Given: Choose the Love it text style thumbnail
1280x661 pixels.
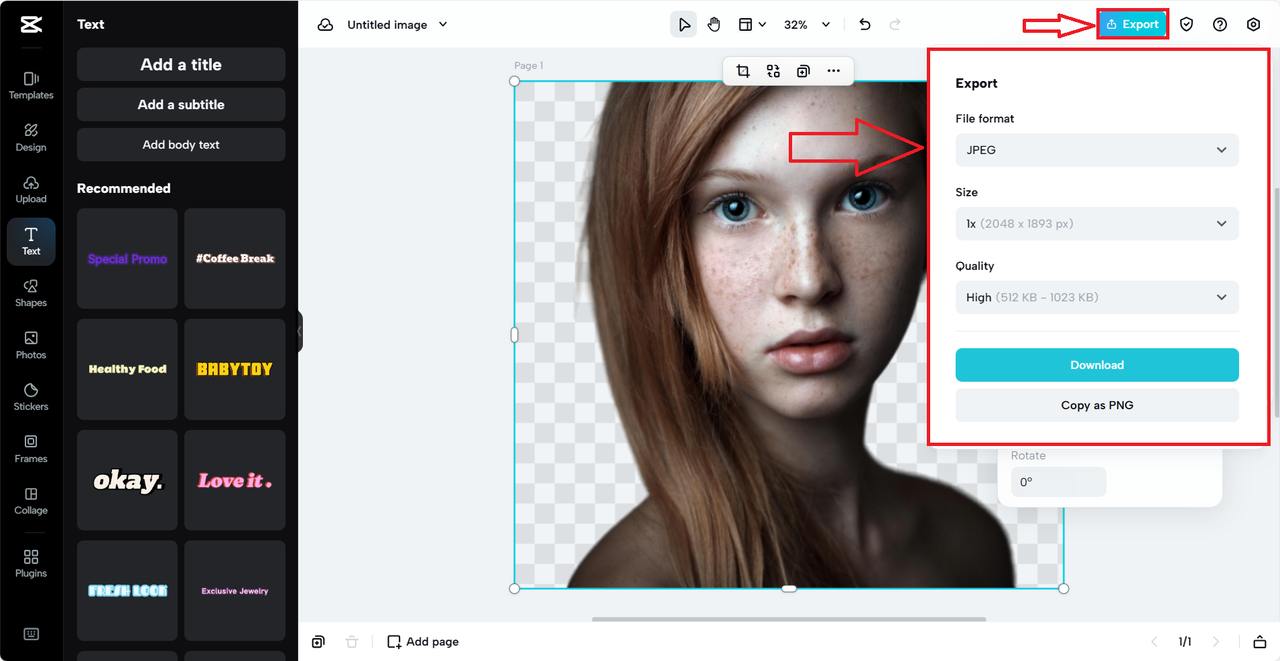Looking at the screenshot, I should point(235,481).
